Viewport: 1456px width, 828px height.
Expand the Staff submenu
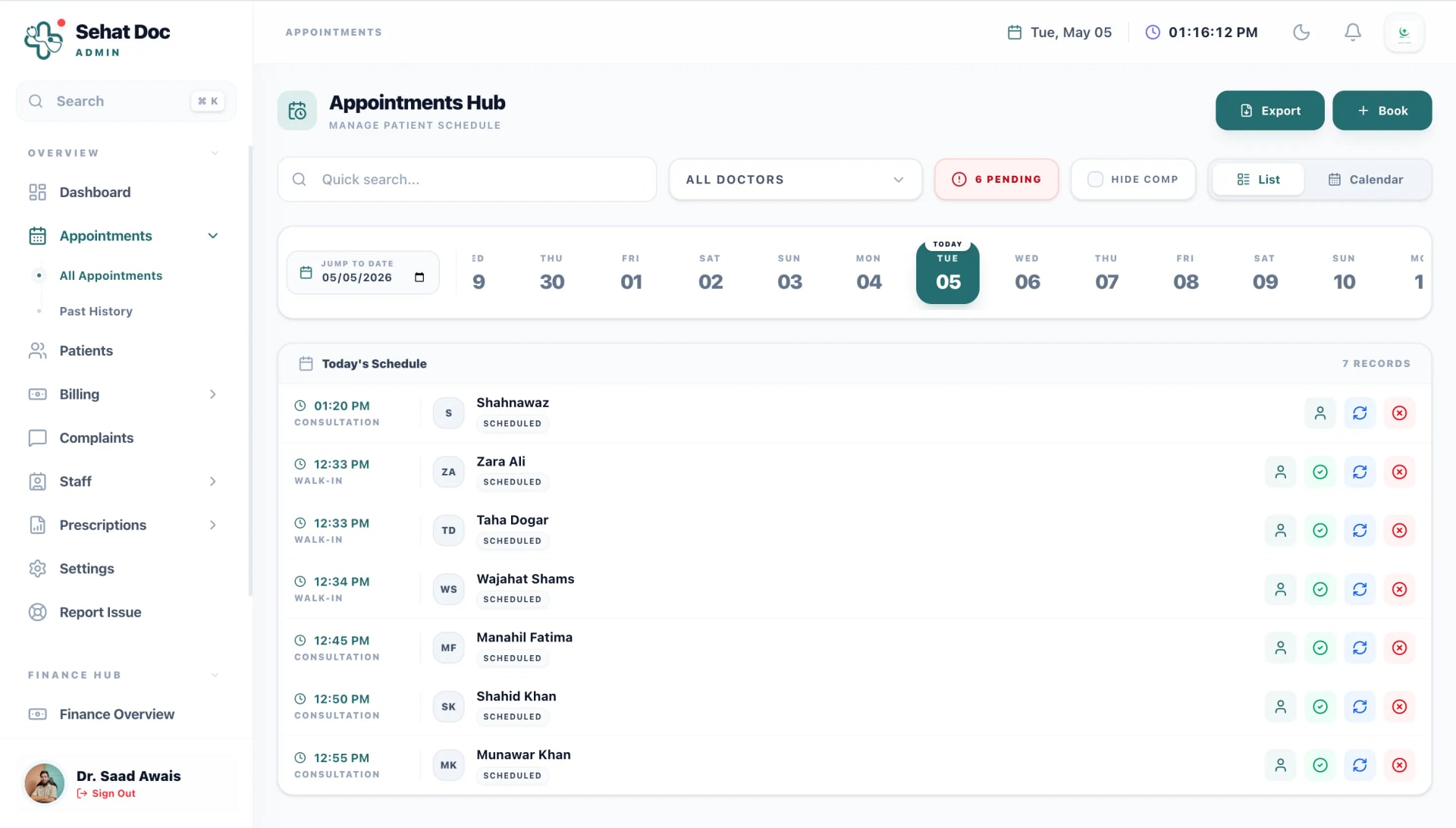click(213, 481)
